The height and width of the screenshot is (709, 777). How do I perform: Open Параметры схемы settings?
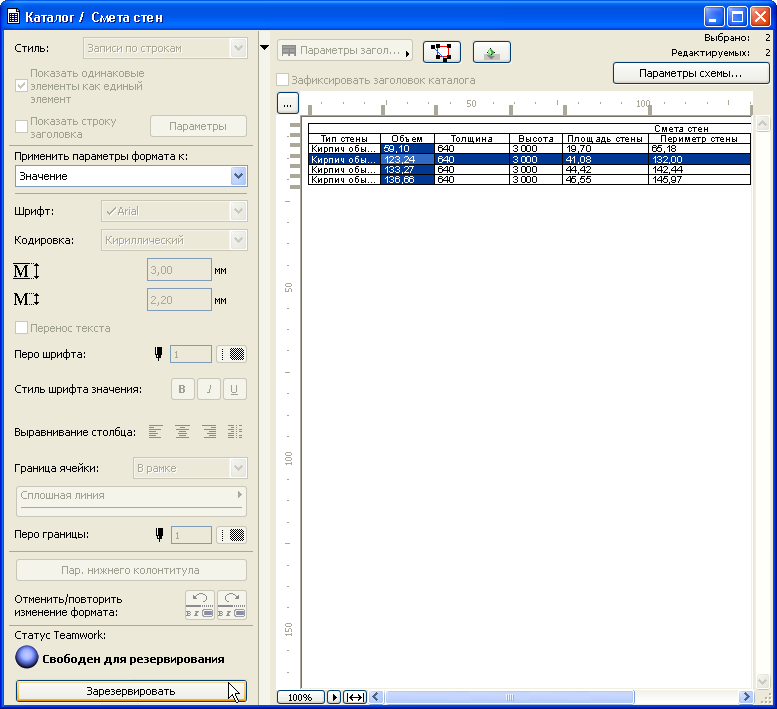691,73
